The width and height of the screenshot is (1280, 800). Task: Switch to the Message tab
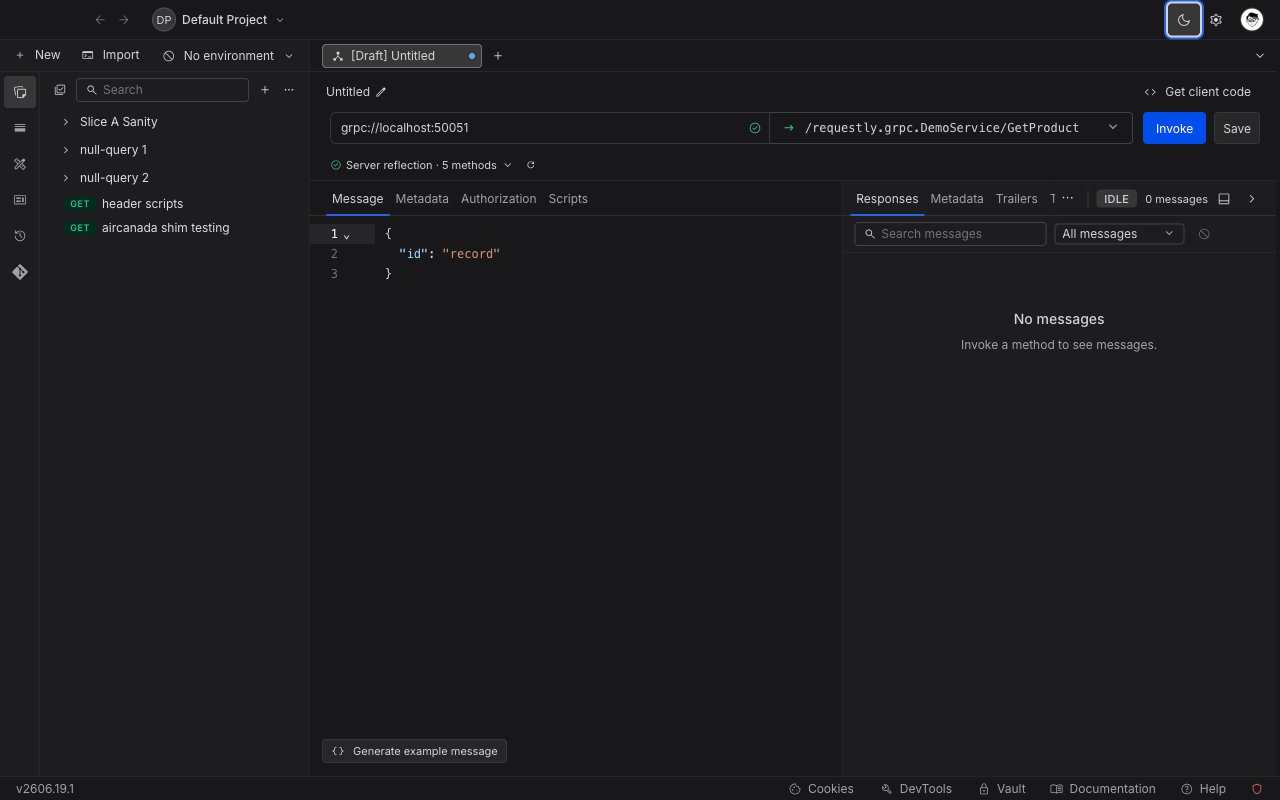(358, 199)
